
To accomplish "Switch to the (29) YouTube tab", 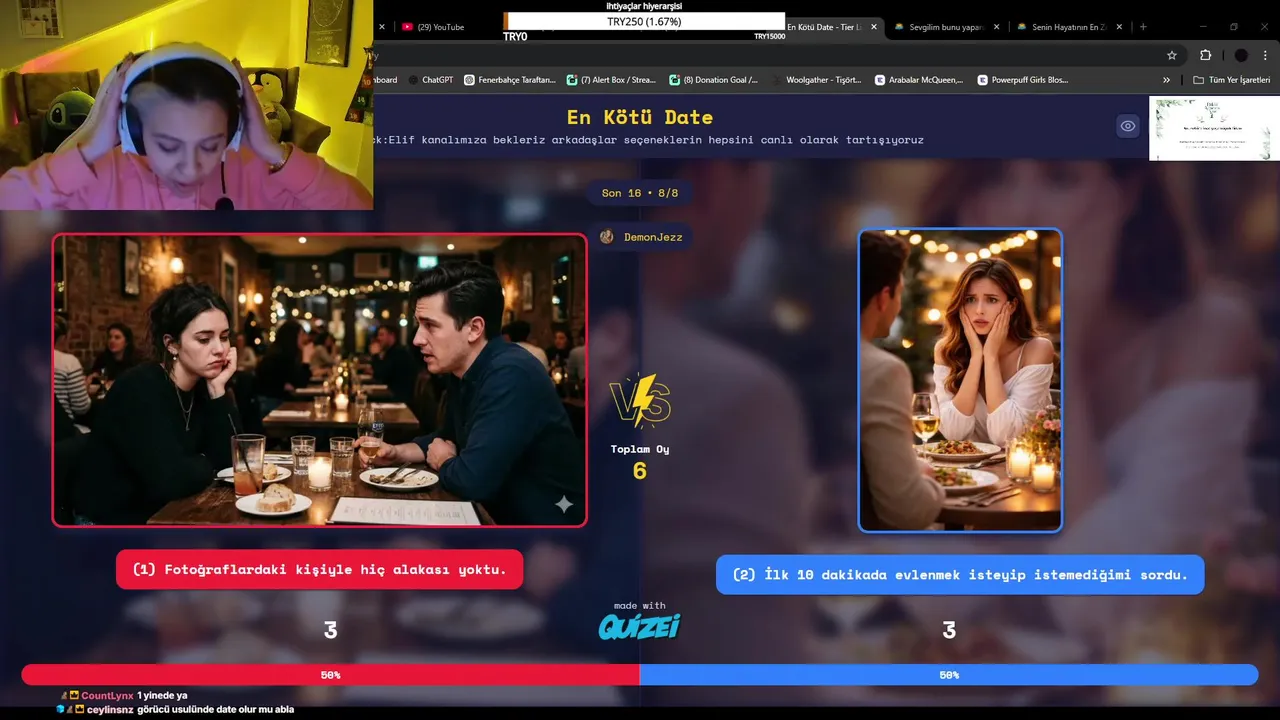I will pyautogui.click(x=440, y=27).
